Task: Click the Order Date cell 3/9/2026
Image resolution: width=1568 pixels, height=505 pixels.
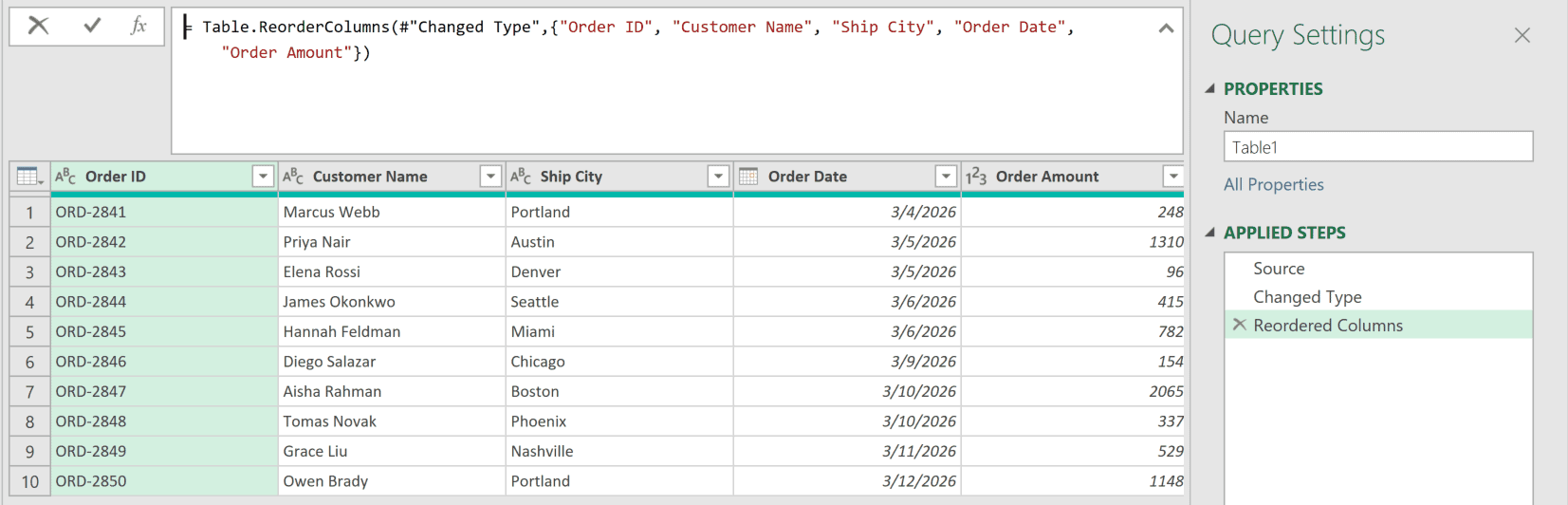Action: click(x=847, y=362)
